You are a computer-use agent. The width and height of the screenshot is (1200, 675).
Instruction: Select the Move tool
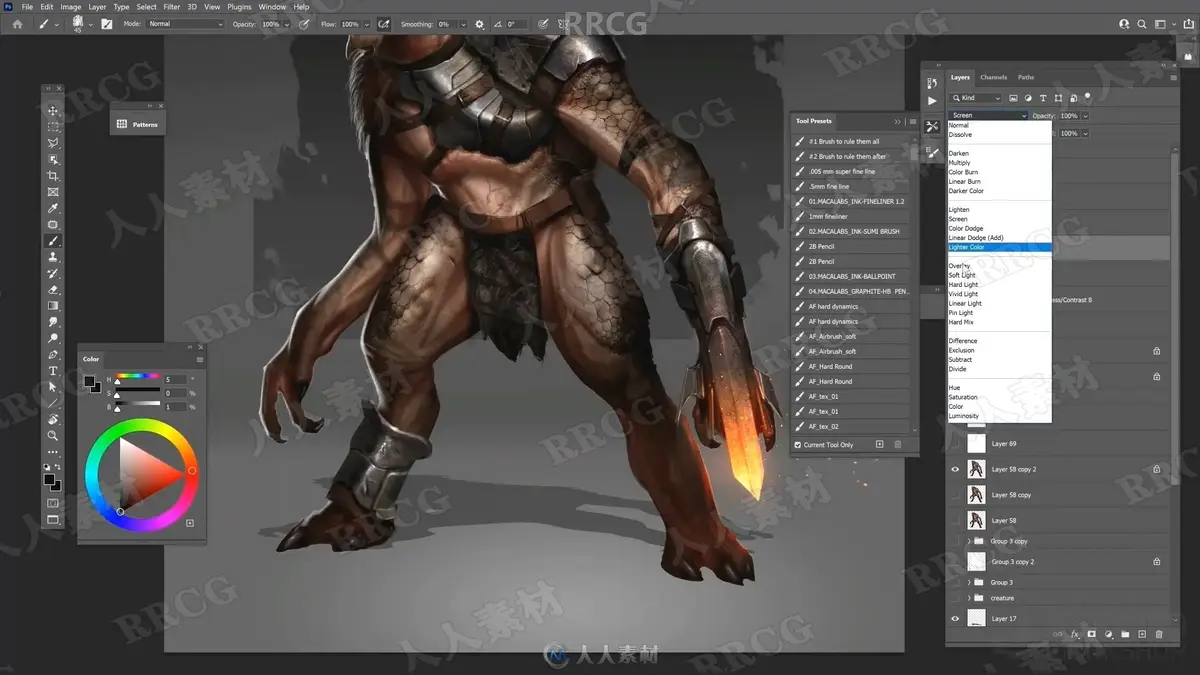click(53, 111)
